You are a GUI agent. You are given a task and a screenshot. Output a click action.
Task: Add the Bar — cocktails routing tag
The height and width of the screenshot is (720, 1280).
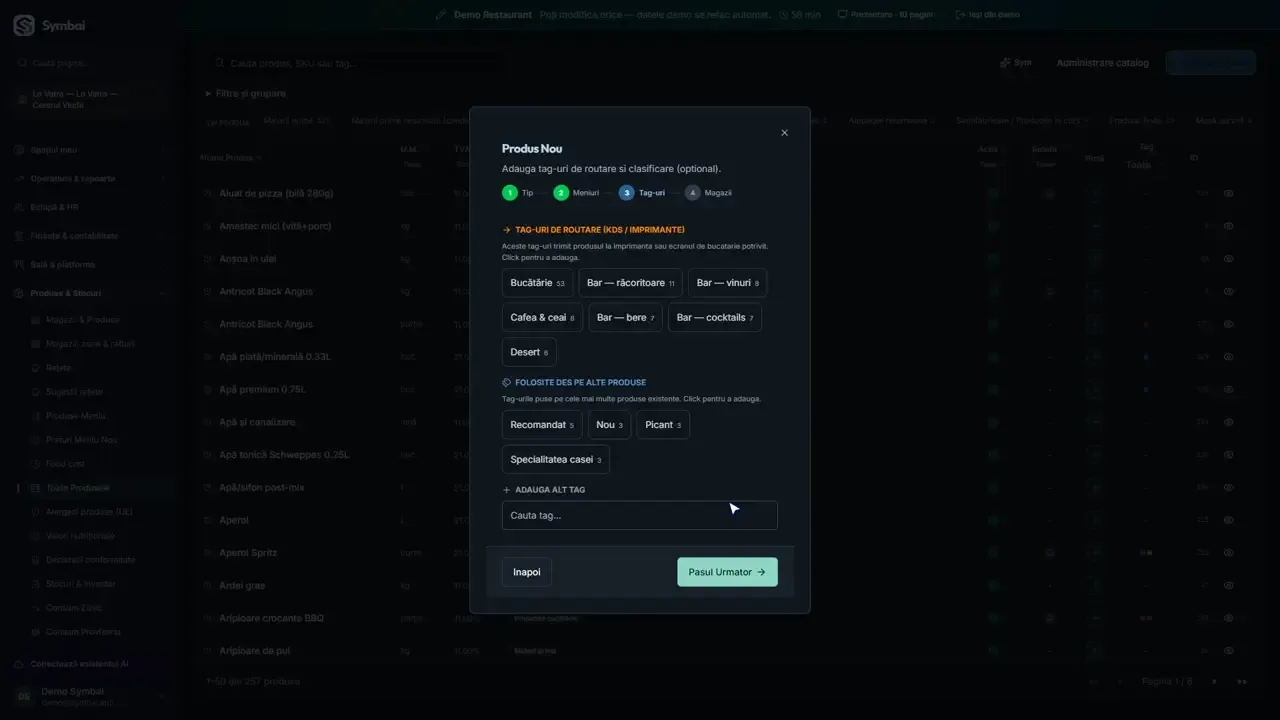(715, 318)
